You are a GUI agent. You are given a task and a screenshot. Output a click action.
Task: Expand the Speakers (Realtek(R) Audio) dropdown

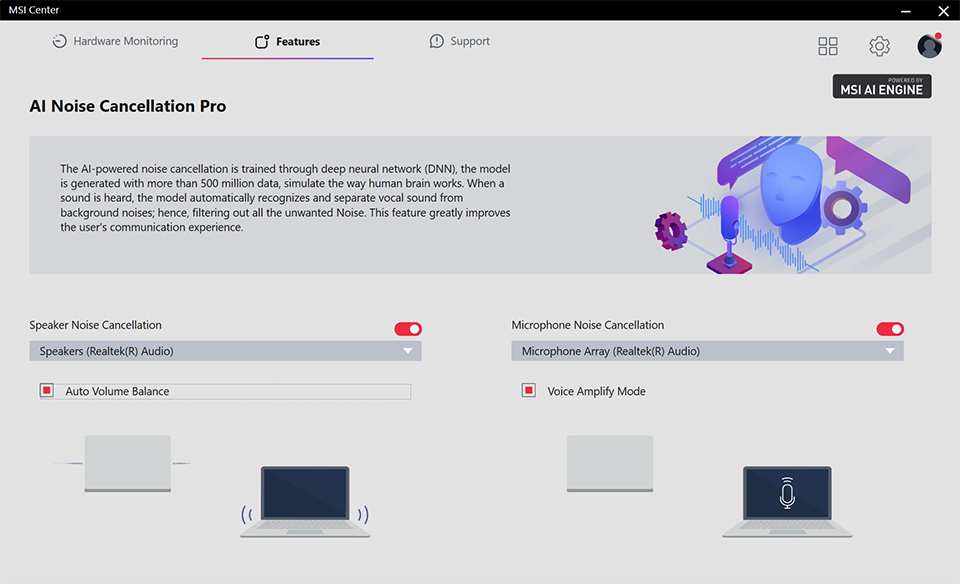[x=225, y=351]
